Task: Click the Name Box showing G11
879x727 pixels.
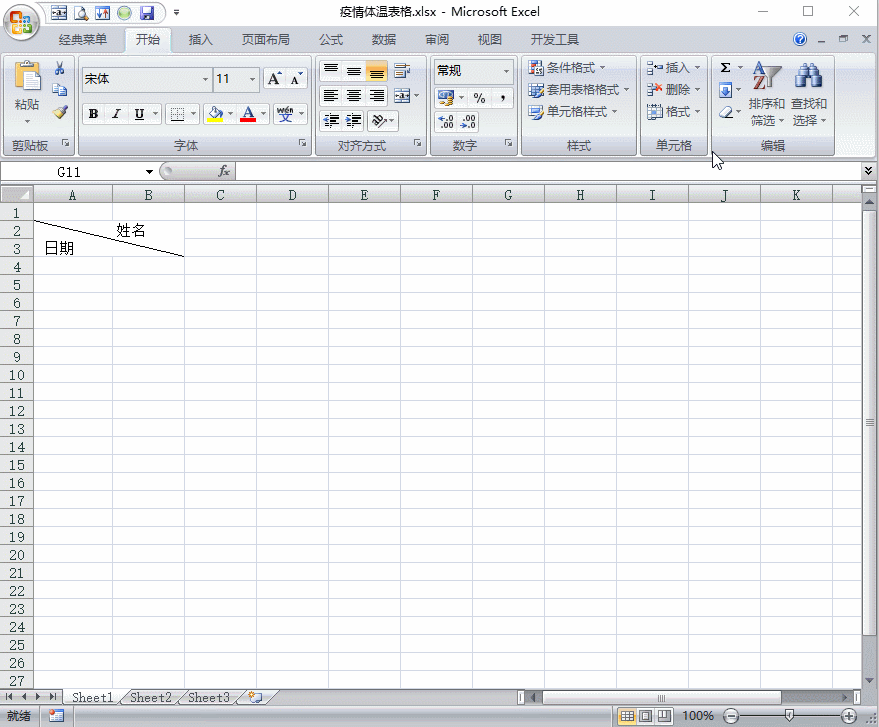Action: (x=68, y=172)
